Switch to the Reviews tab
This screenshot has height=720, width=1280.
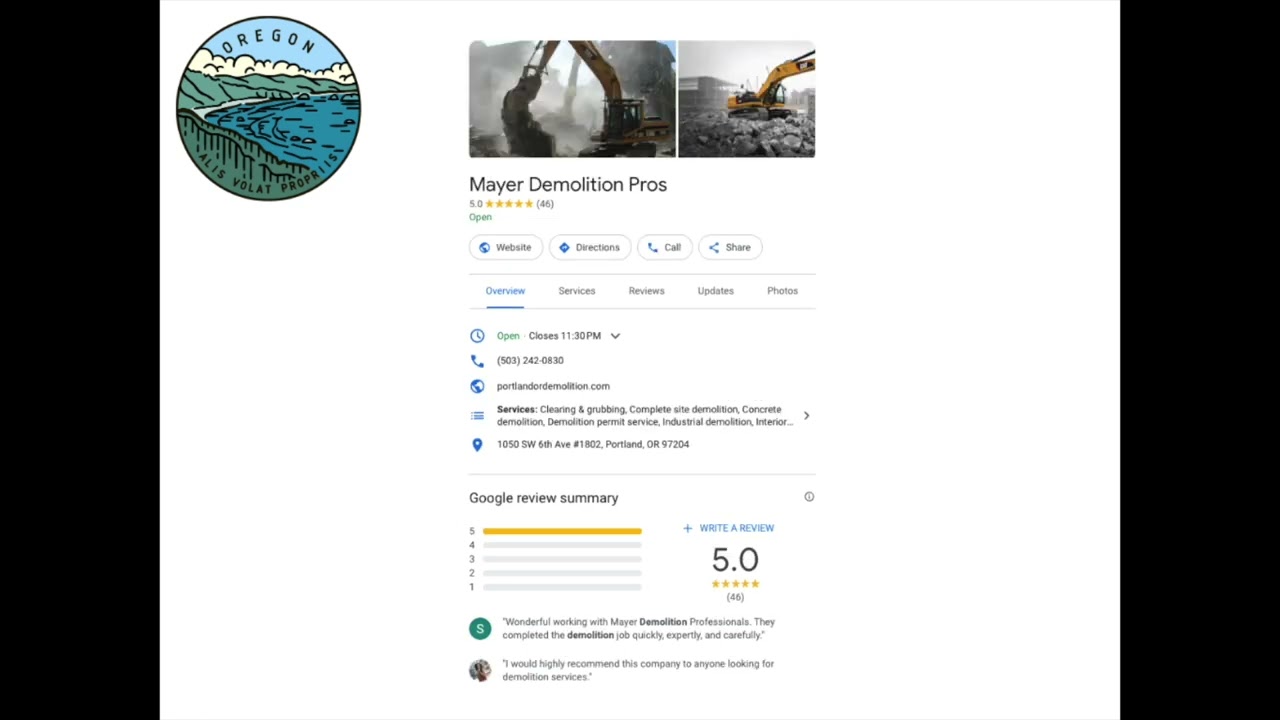click(646, 291)
